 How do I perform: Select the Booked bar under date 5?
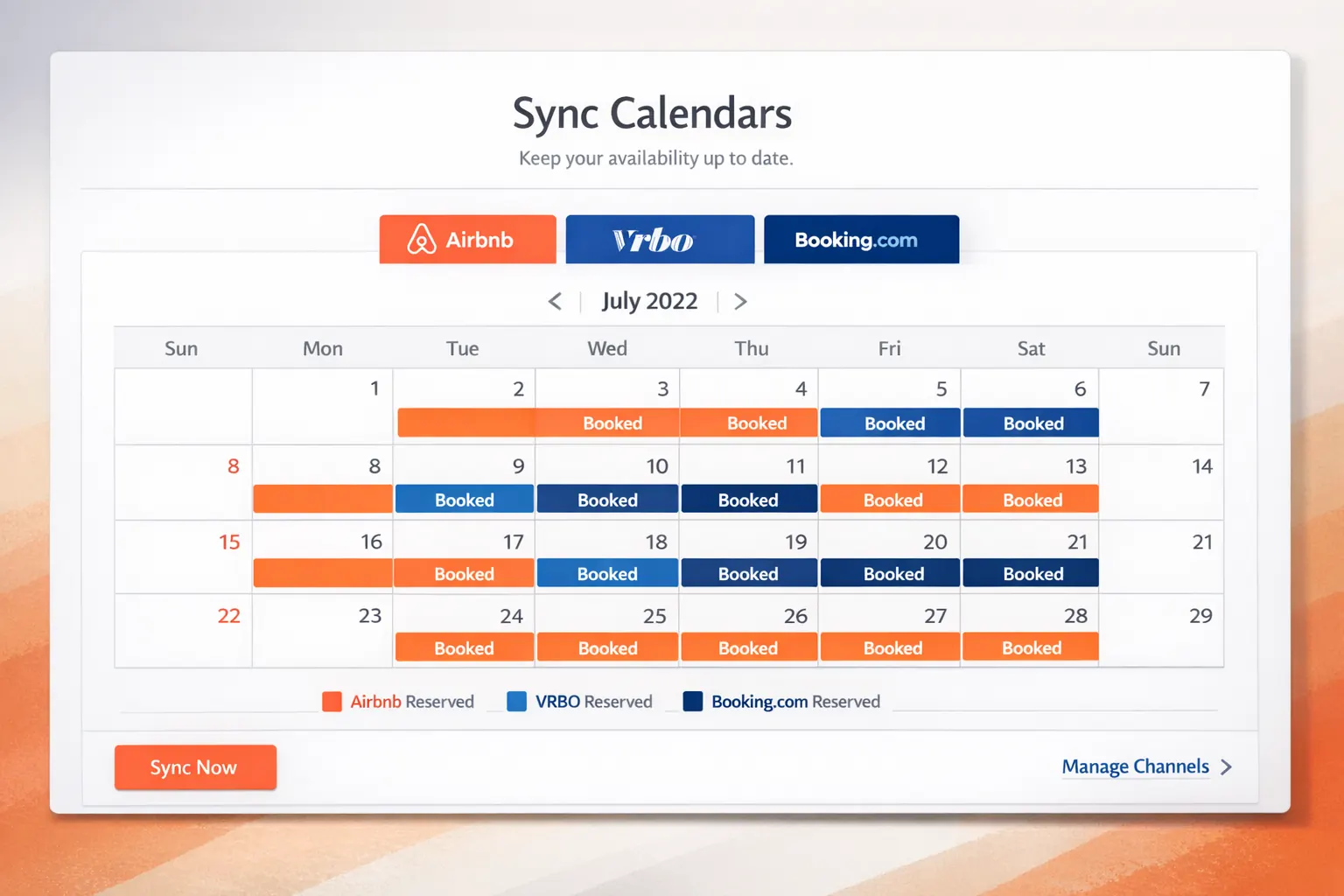890,423
